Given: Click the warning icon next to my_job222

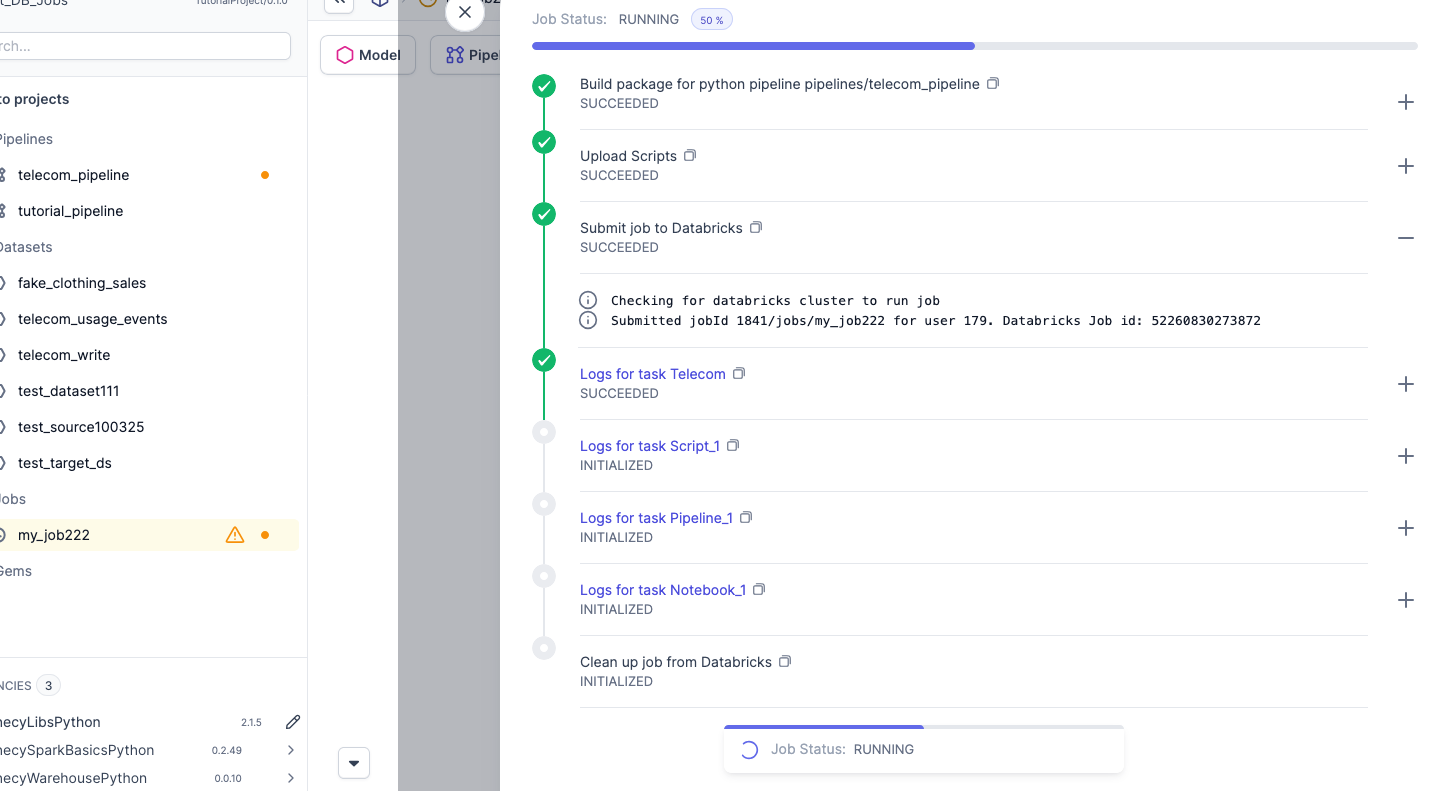Looking at the screenshot, I should click(234, 534).
